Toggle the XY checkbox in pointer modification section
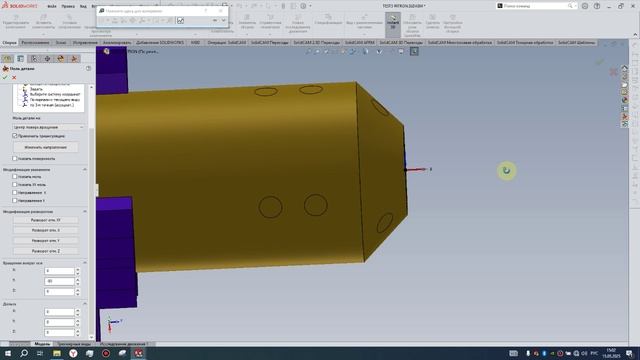This screenshot has width=640, height=360. click(x=15, y=185)
